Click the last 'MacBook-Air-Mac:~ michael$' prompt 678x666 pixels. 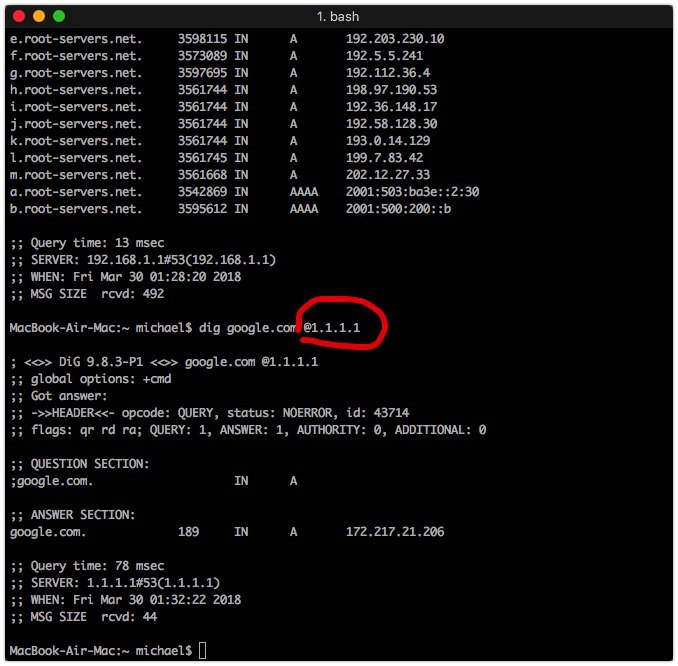[x=101, y=651]
